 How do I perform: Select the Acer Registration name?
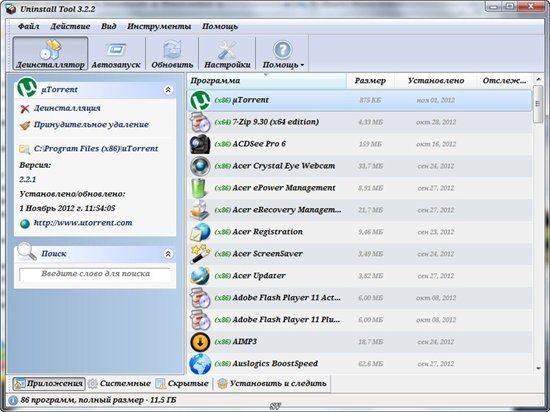tap(267, 232)
